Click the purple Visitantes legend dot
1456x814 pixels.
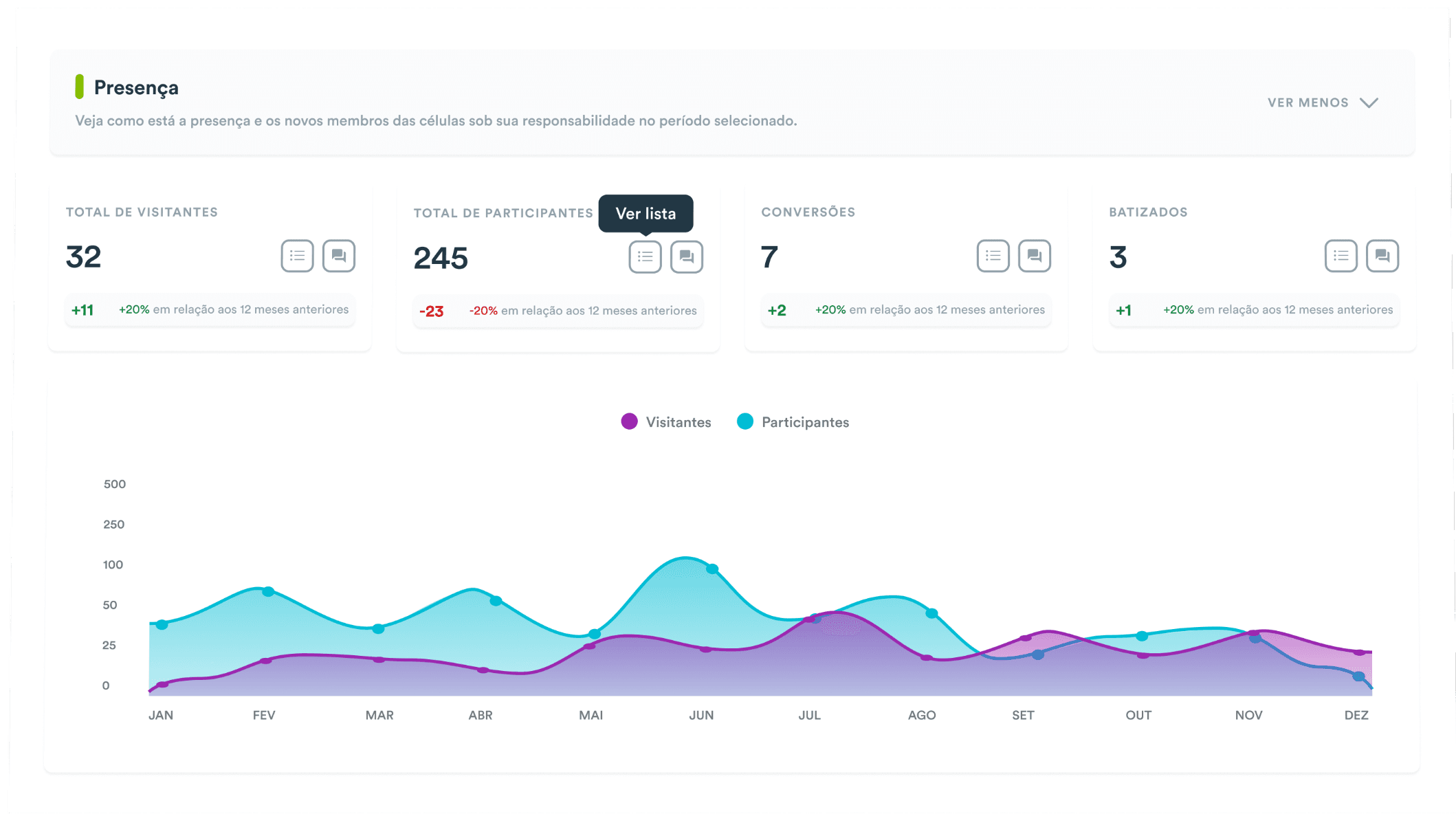[x=629, y=421]
